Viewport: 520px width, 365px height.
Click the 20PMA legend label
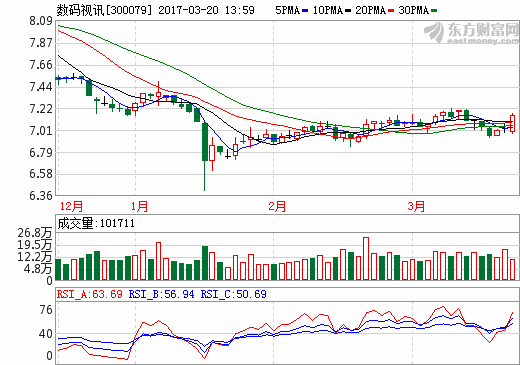(x=371, y=10)
